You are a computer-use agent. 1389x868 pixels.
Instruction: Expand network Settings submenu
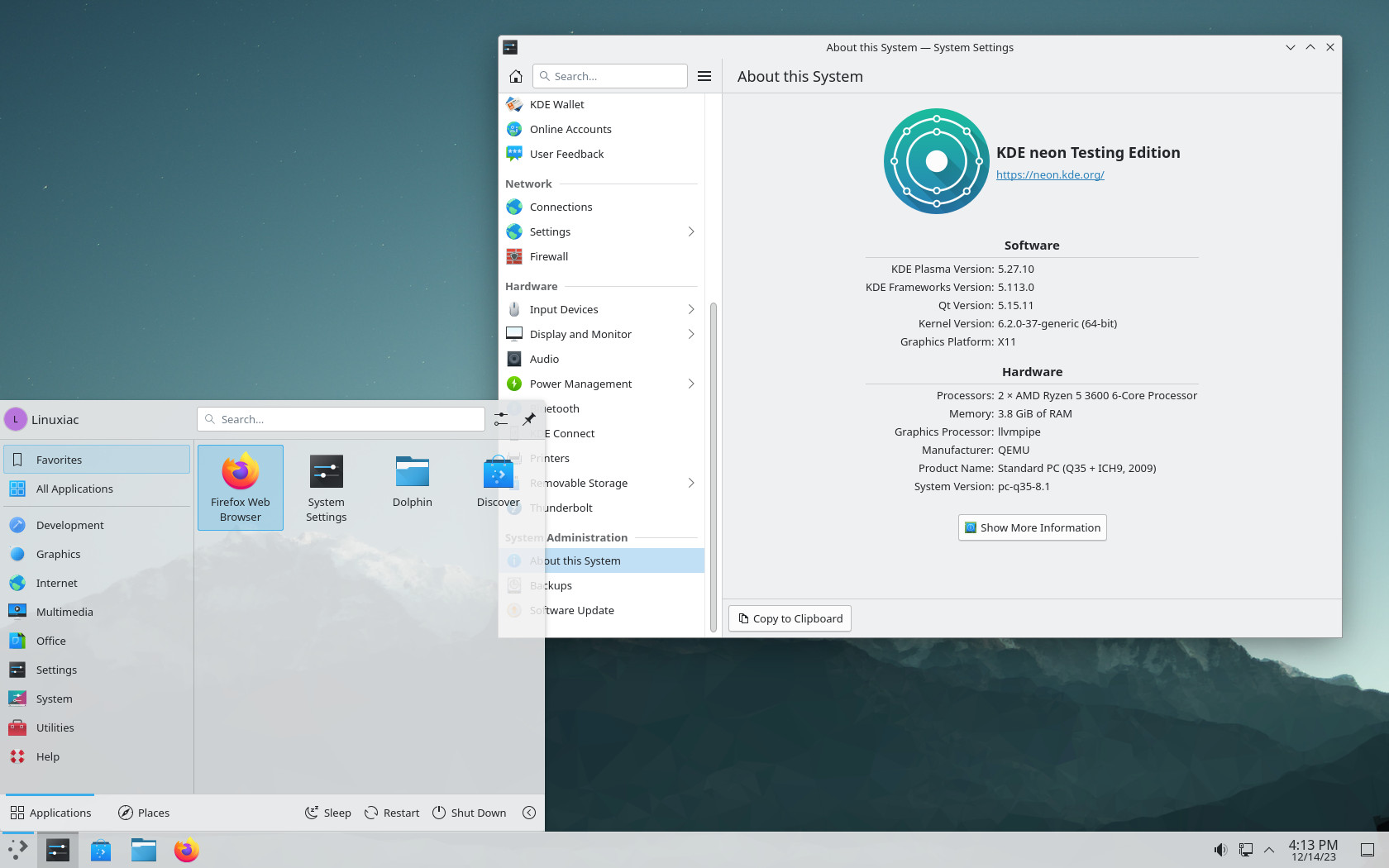click(x=691, y=231)
